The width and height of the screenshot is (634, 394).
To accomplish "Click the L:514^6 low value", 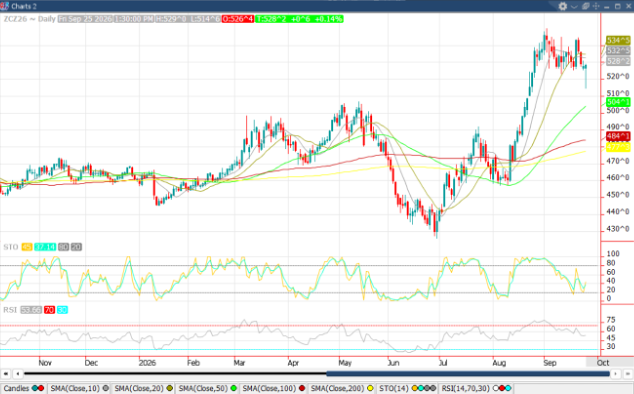I will pyautogui.click(x=205, y=19).
